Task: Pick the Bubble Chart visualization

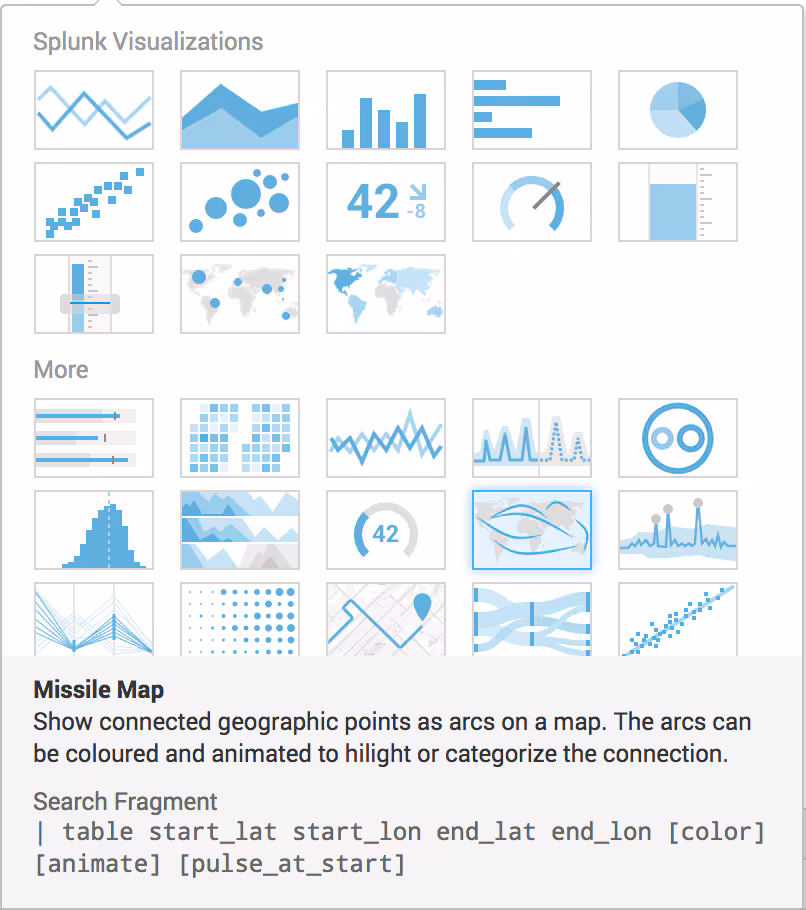Action: pos(240,202)
